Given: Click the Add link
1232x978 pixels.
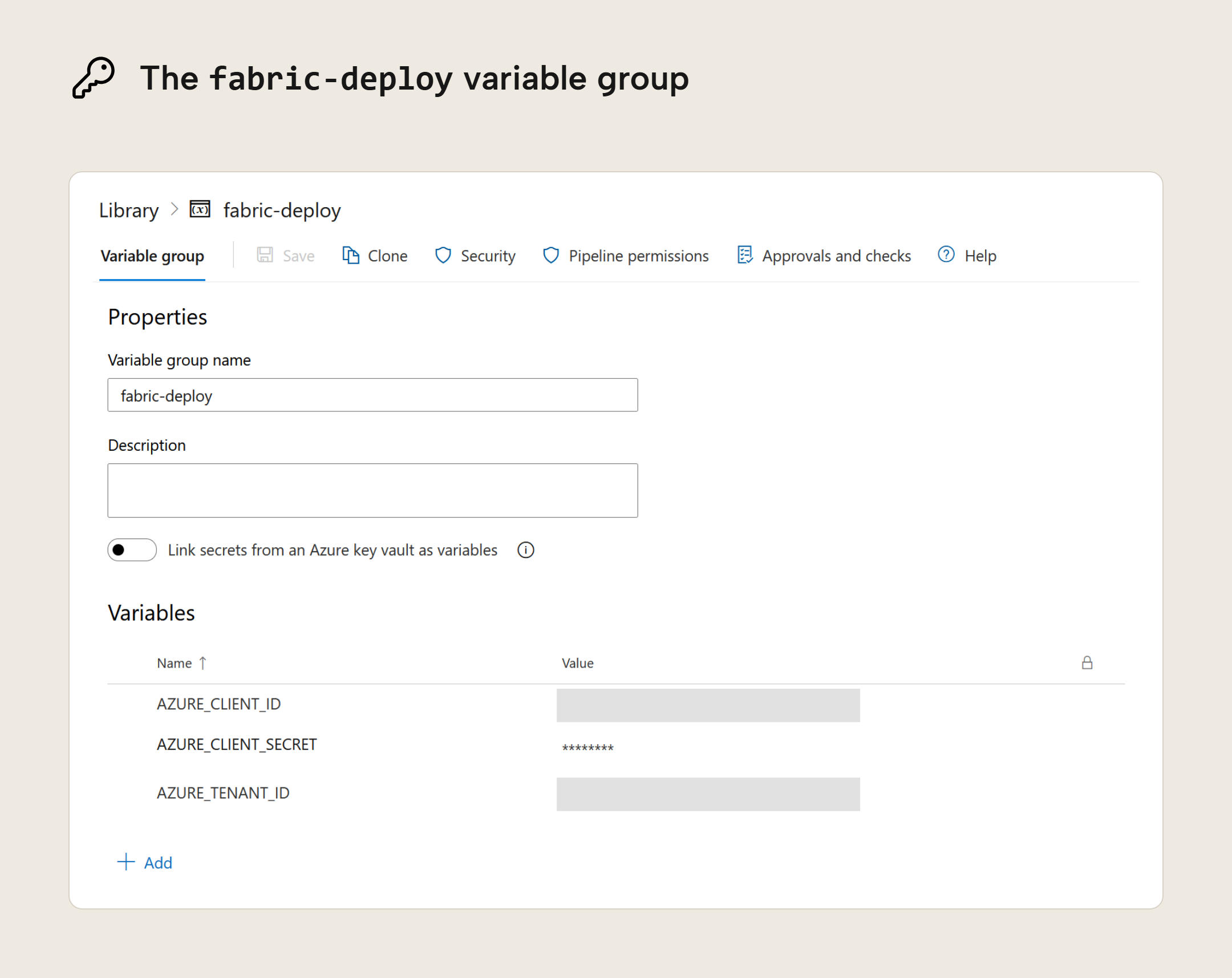Looking at the screenshot, I should (x=159, y=863).
